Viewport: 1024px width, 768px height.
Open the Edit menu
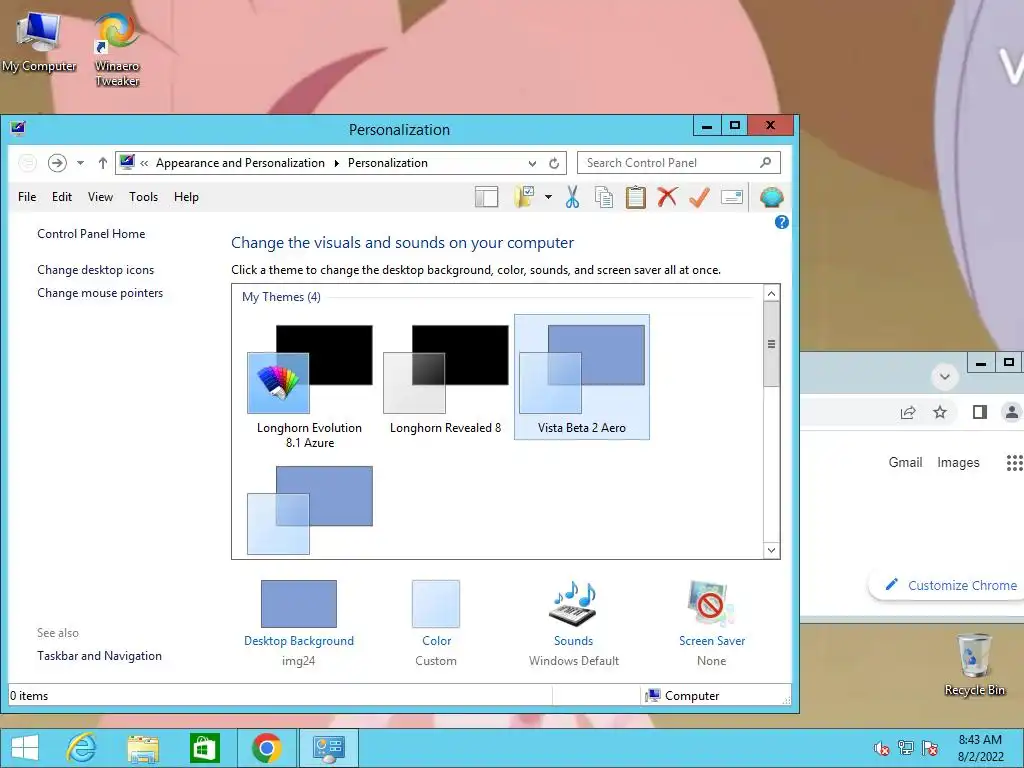pos(62,197)
